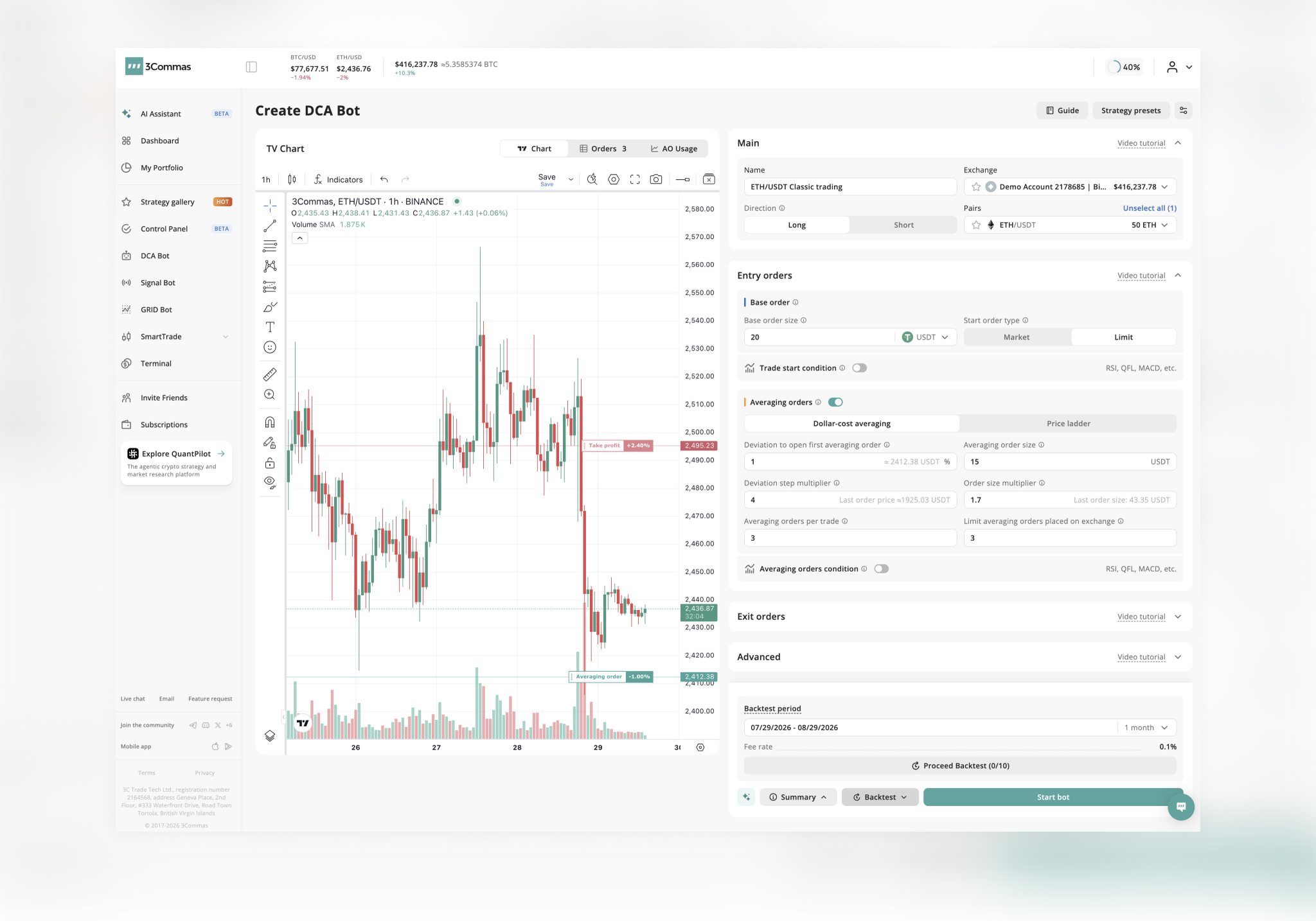Switch to the AO Usage tab
This screenshot has height=921, width=1316.
click(x=673, y=149)
